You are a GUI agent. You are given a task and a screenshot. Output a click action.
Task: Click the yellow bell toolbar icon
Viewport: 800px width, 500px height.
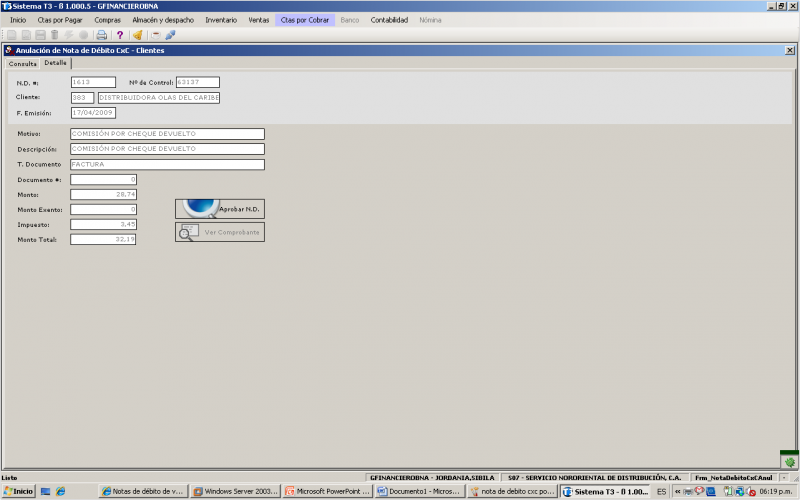coord(138,35)
